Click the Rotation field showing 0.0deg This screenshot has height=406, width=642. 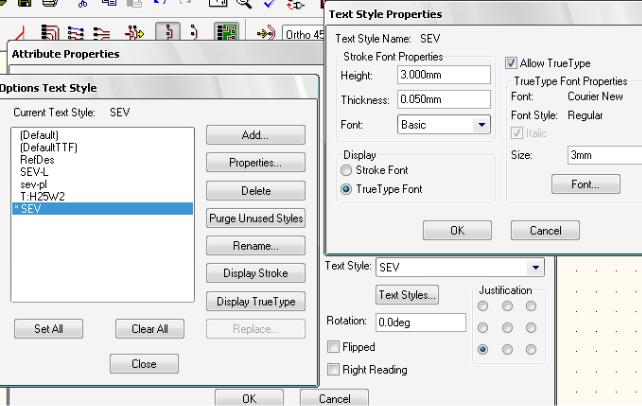[420, 322]
